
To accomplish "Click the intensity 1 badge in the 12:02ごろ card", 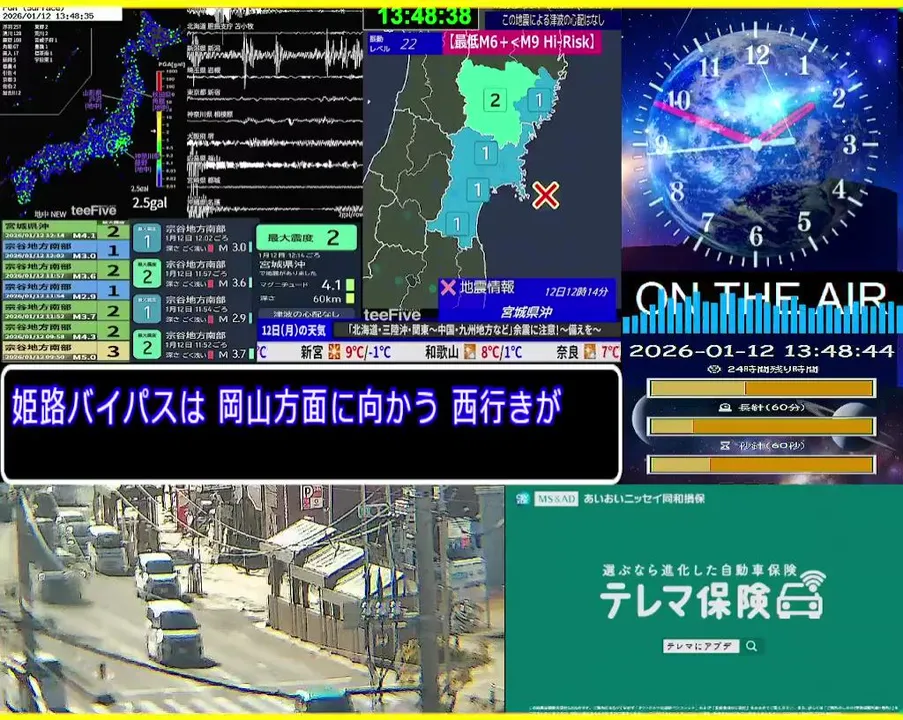I will (x=147, y=239).
